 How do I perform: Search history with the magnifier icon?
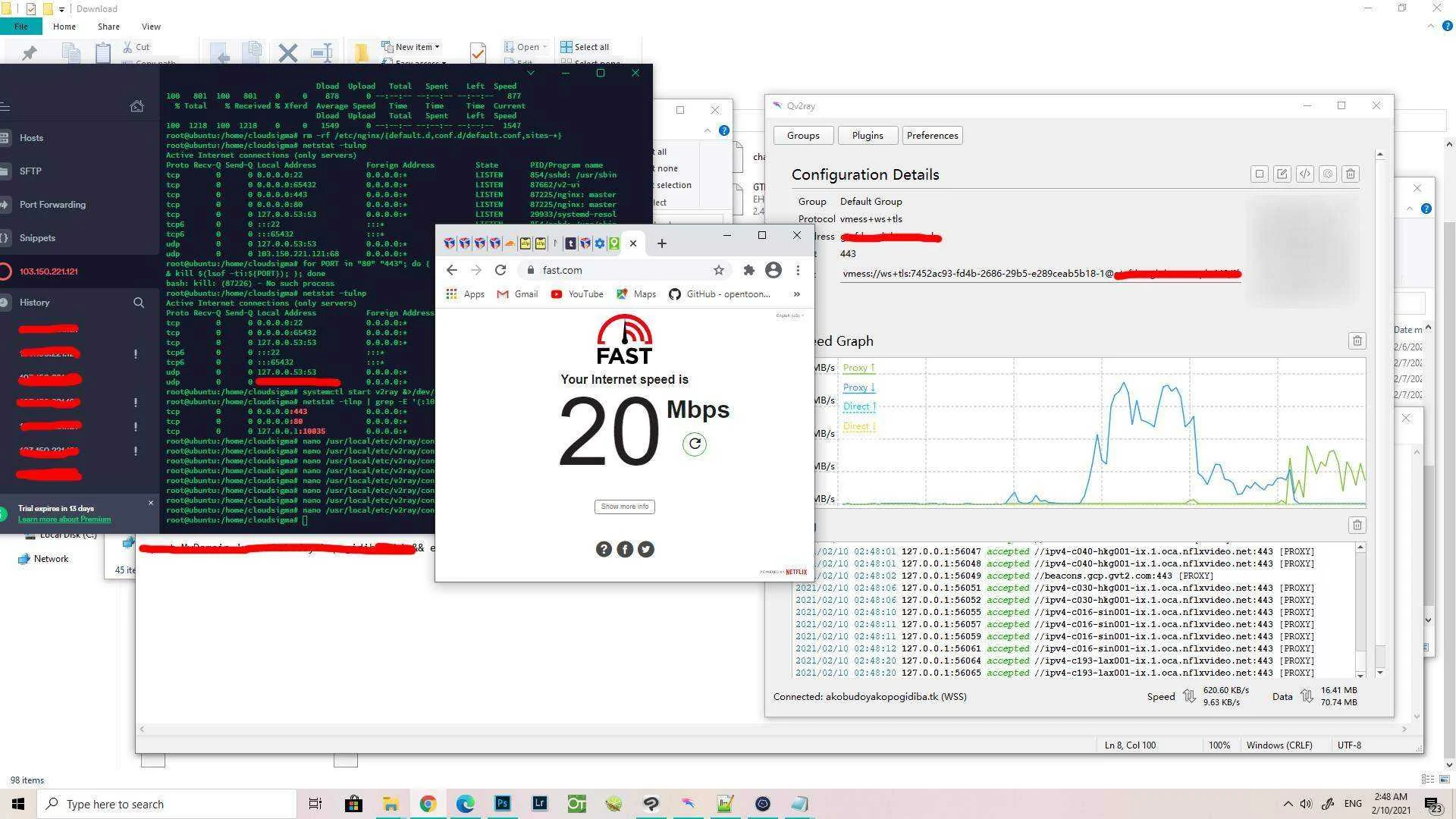[139, 303]
